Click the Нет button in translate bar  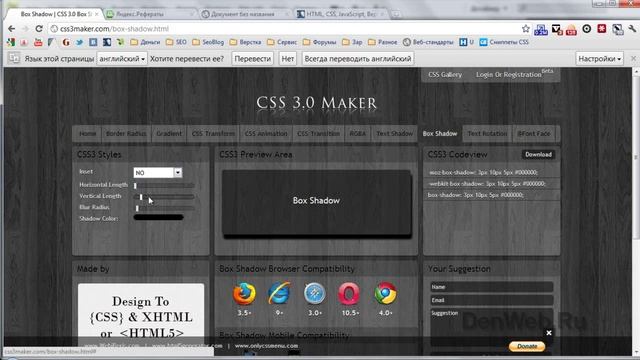coord(288,59)
